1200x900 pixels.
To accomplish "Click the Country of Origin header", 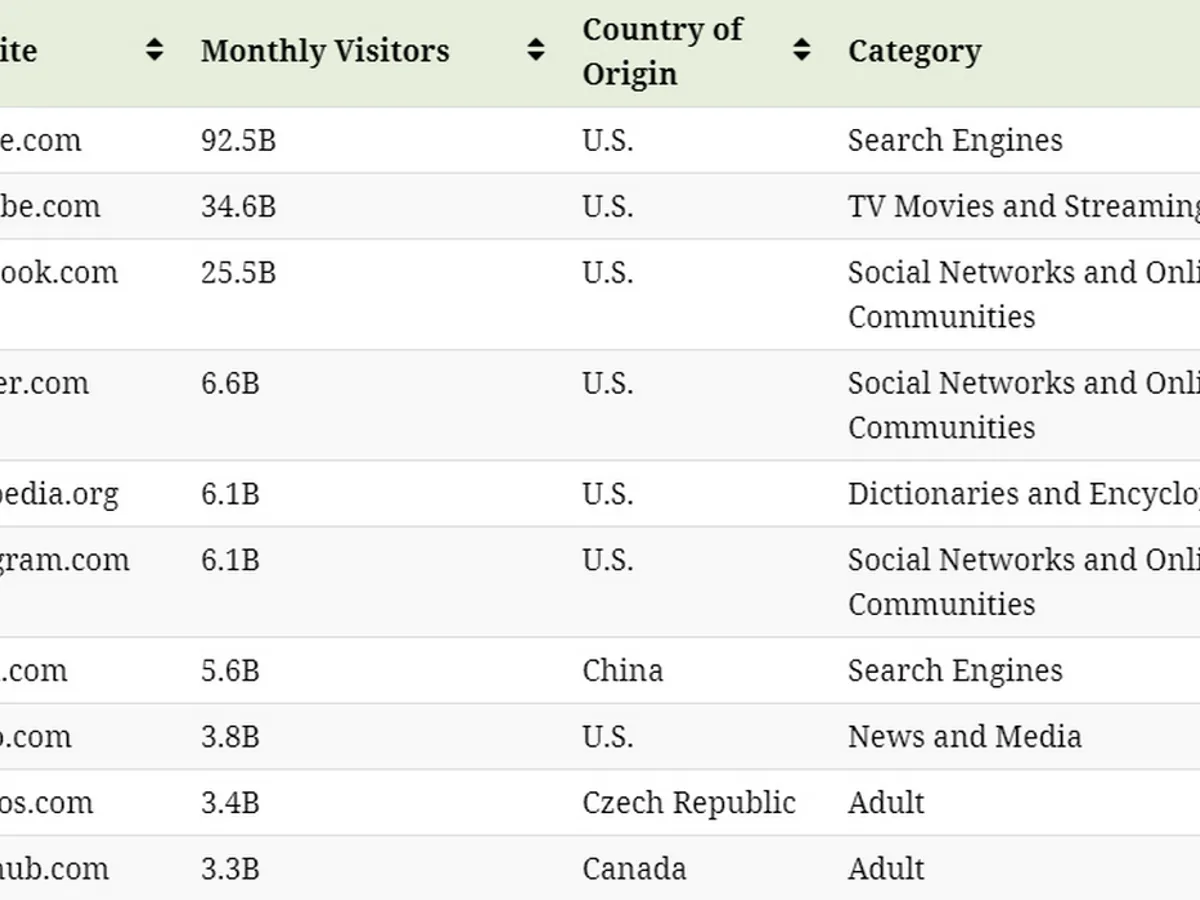I will tap(662, 51).
